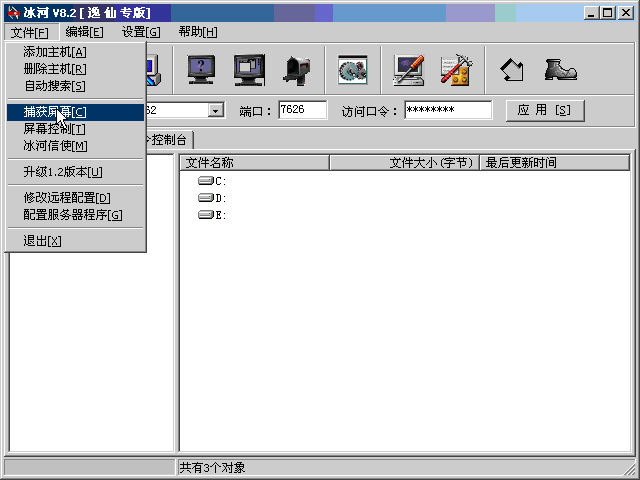The image size is (640, 480).
Task: Focus the 访问口令 password field
Action: click(448, 110)
